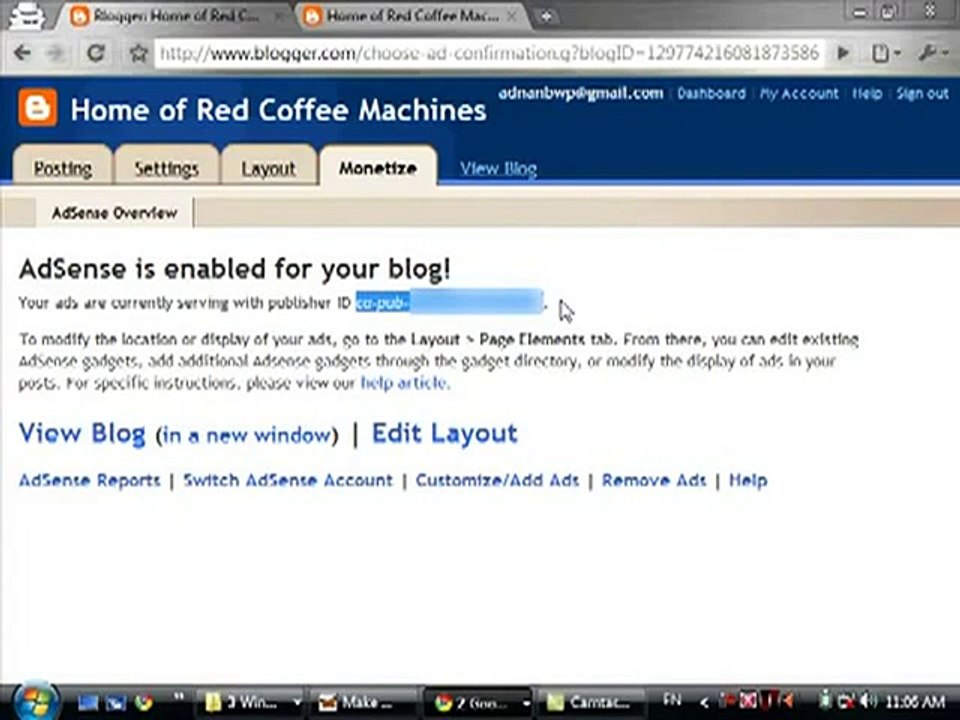Select the AdSense Overview sub-tab
Screen dimensions: 960x720
114,212
